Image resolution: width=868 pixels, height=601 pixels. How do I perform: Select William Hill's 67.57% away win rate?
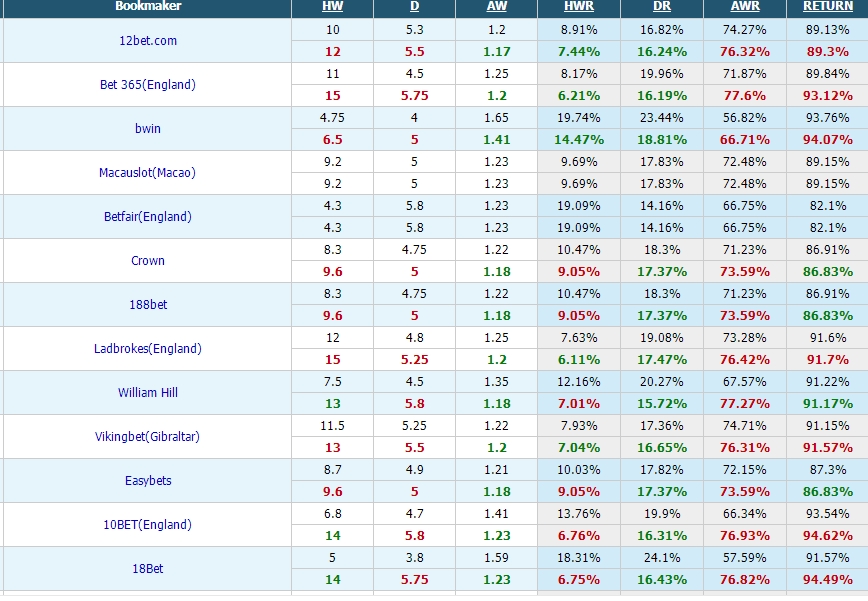pos(745,382)
